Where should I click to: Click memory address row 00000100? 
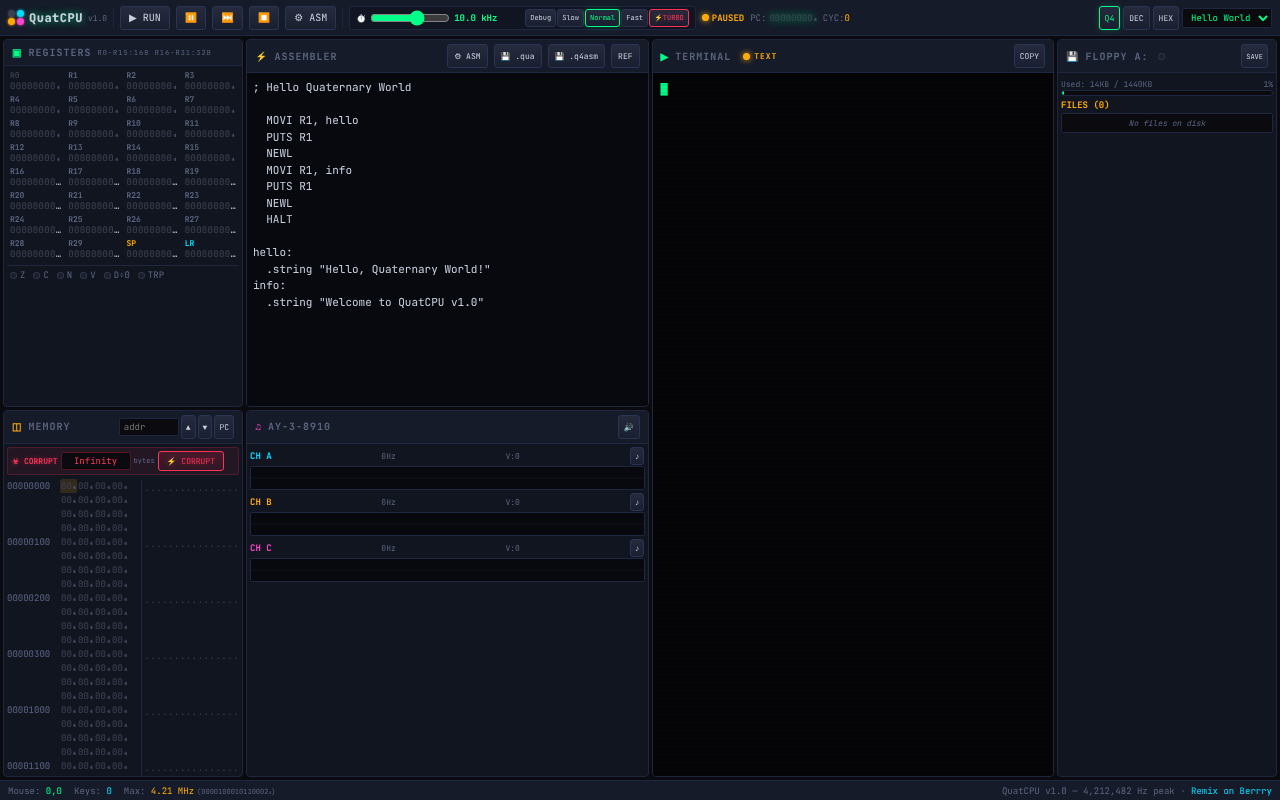tap(28, 542)
